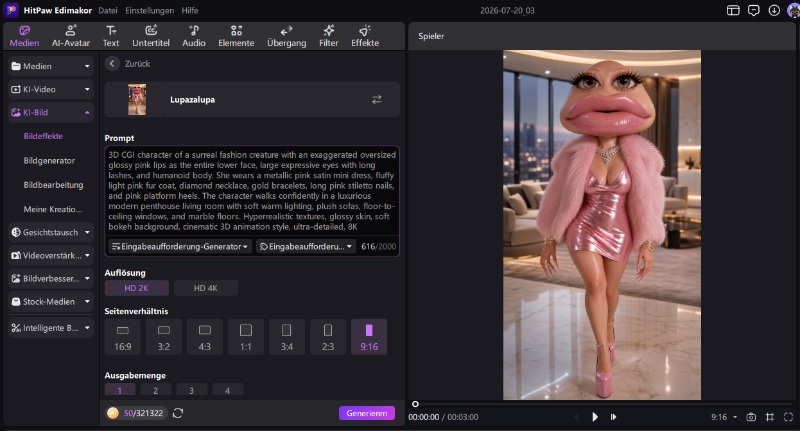Click the Generieren button
Screen dimensions: 800x431
pyautogui.click(x=367, y=413)
